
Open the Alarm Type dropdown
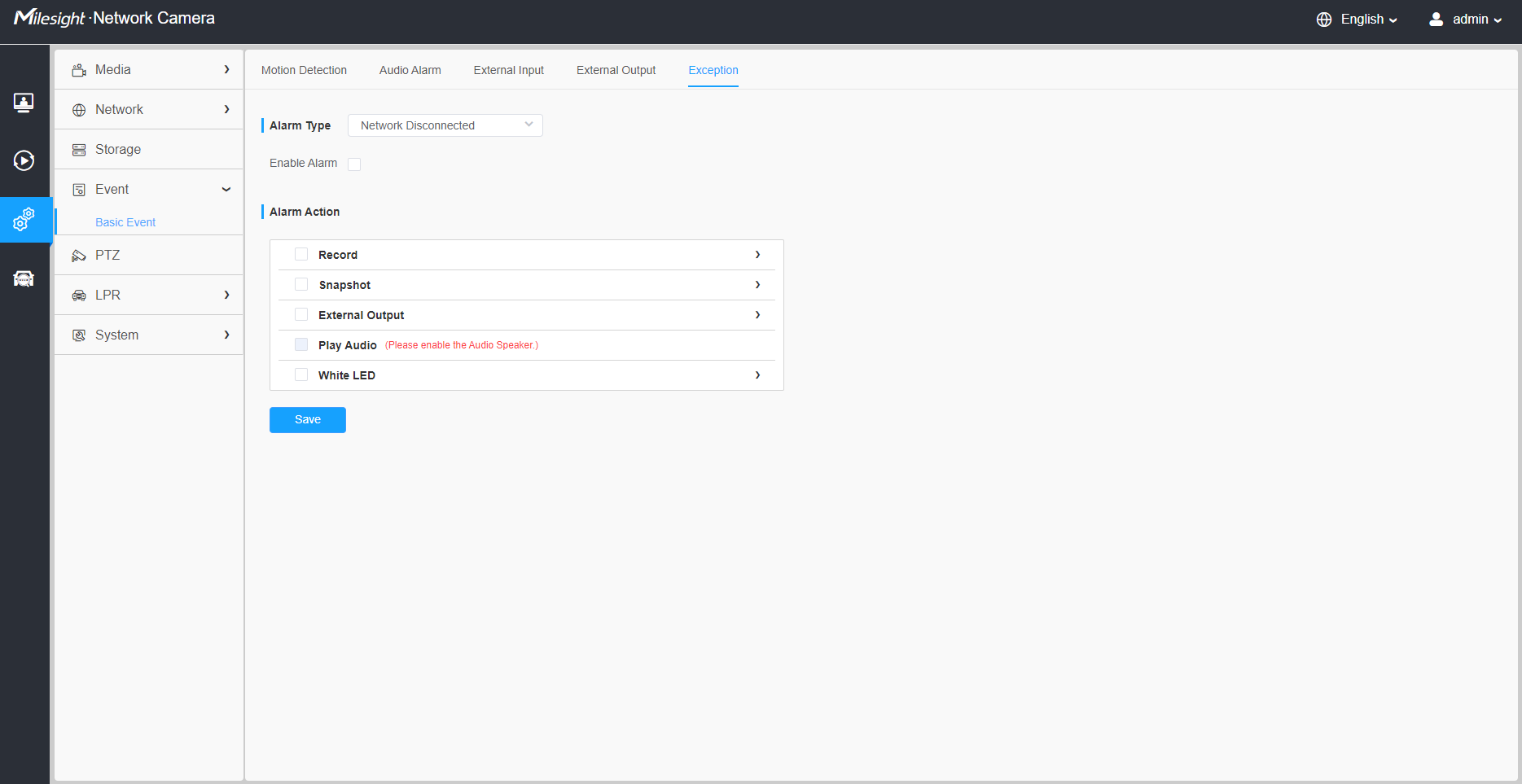(x=445, y=125)
